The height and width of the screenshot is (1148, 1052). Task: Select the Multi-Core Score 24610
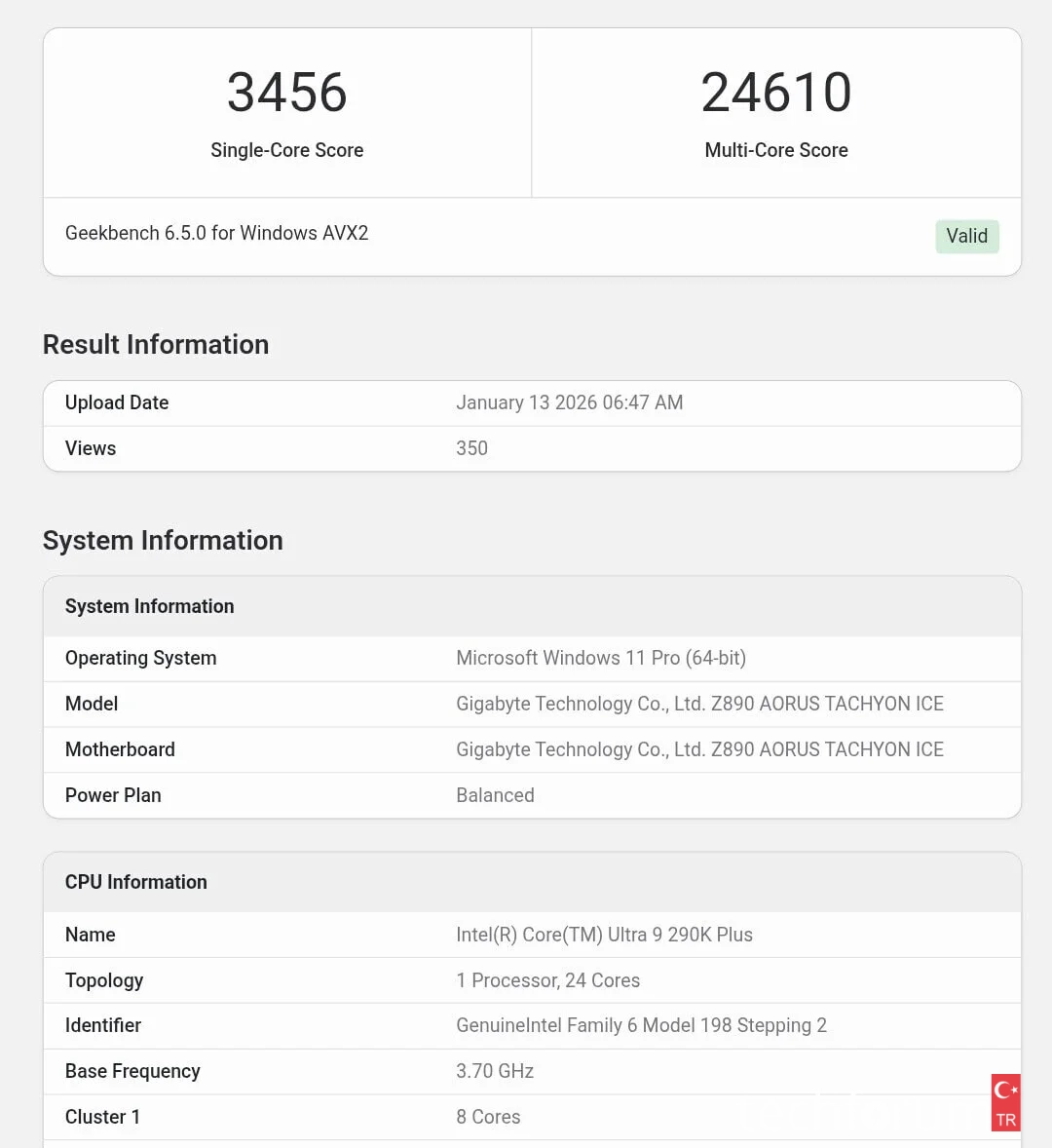[x=776, y=91]
